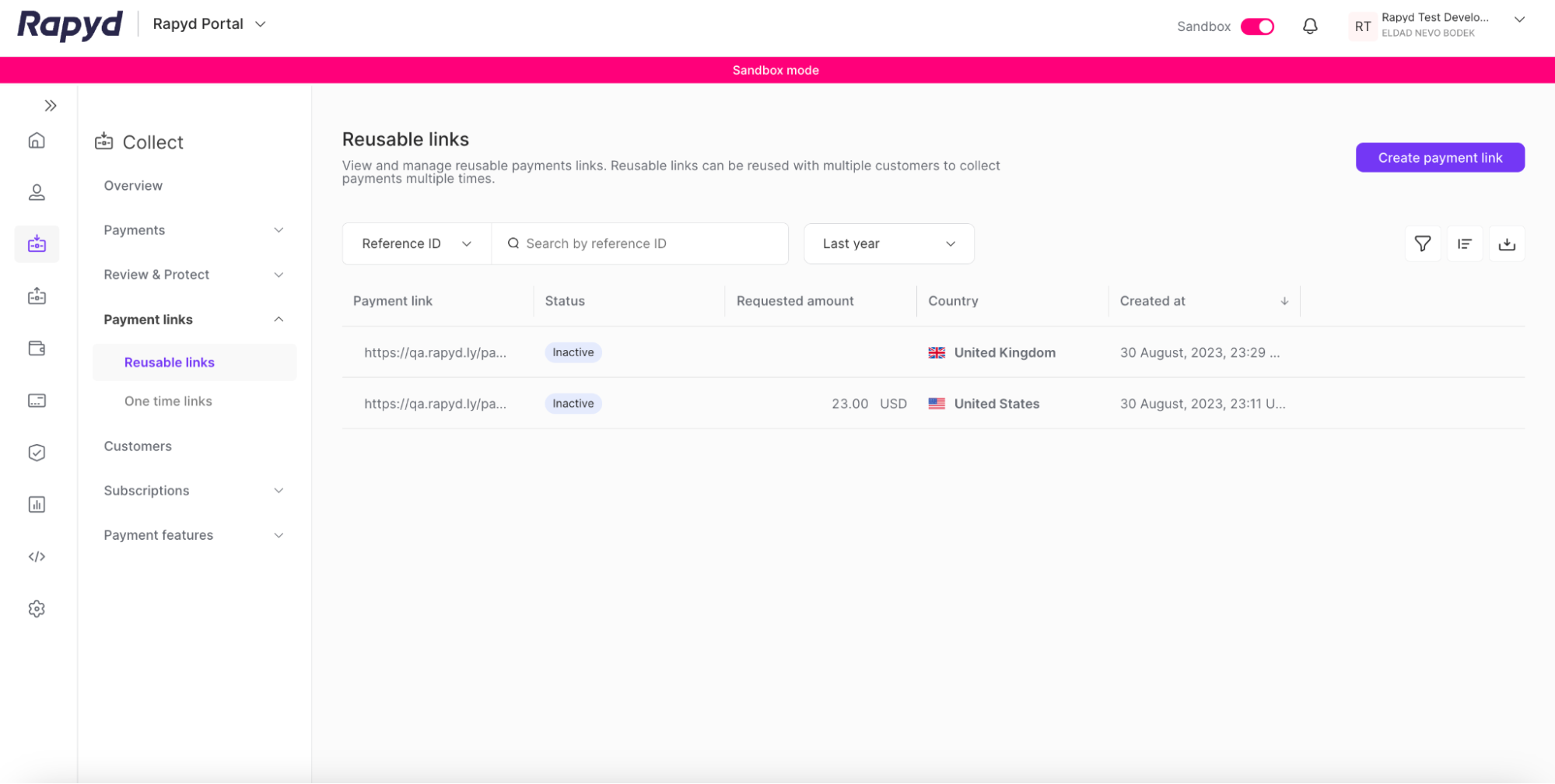The width and height of the screenshot is (1555, 784).
Task: Click the notification bell
Action: pos(1310,26)
